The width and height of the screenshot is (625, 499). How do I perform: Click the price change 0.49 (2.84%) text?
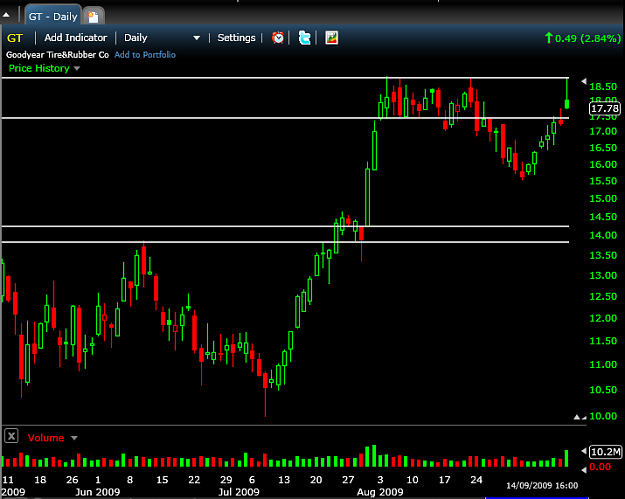pyautogui.click(x=588, y=38)
